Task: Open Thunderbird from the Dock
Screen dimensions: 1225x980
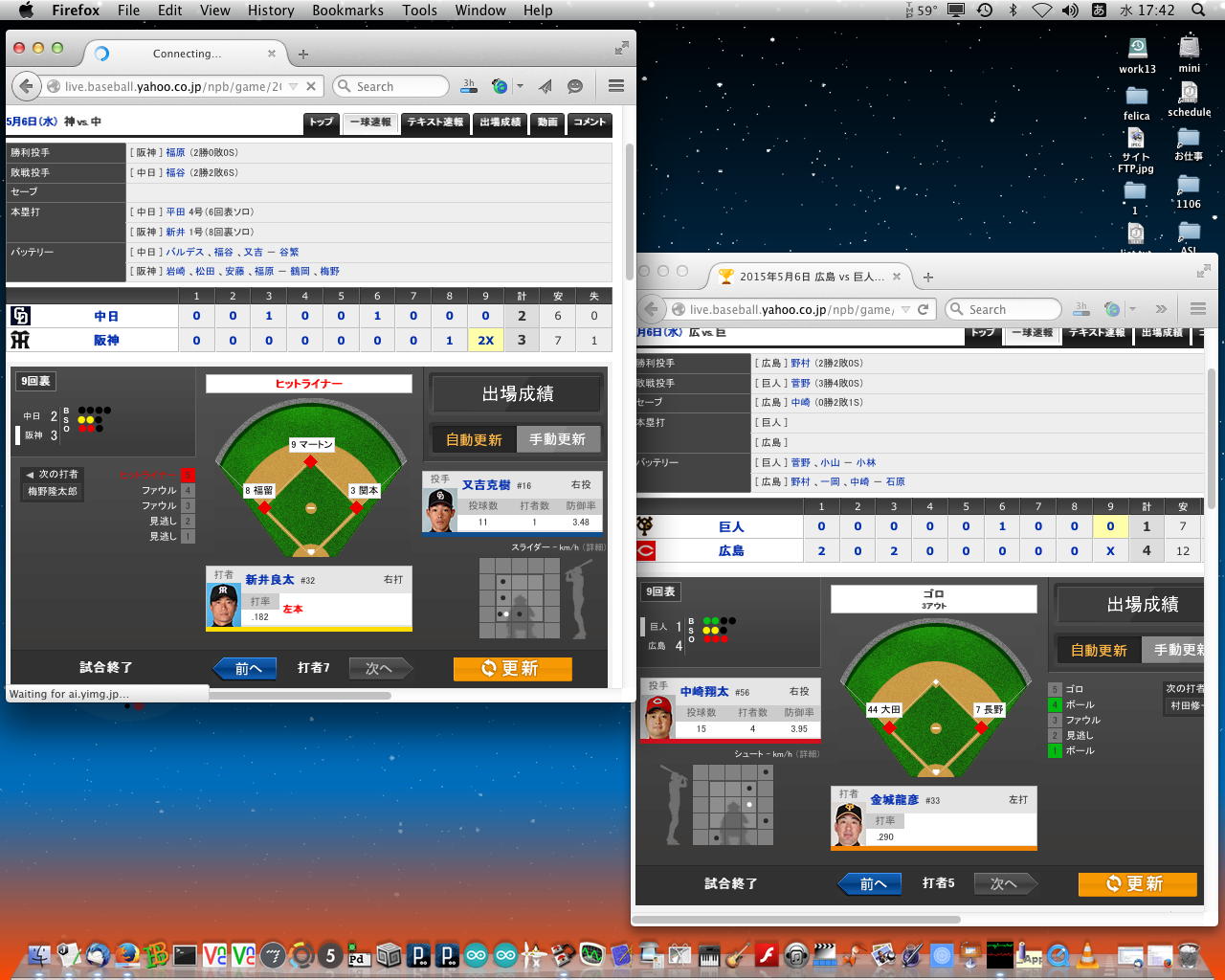Action: [97, 955]
